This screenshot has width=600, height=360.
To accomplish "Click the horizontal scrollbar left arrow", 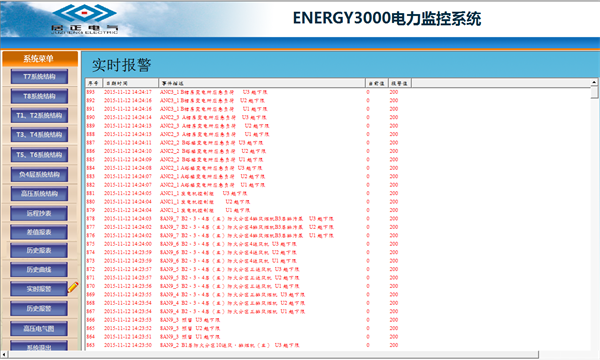I will click(x=4, y=355).
